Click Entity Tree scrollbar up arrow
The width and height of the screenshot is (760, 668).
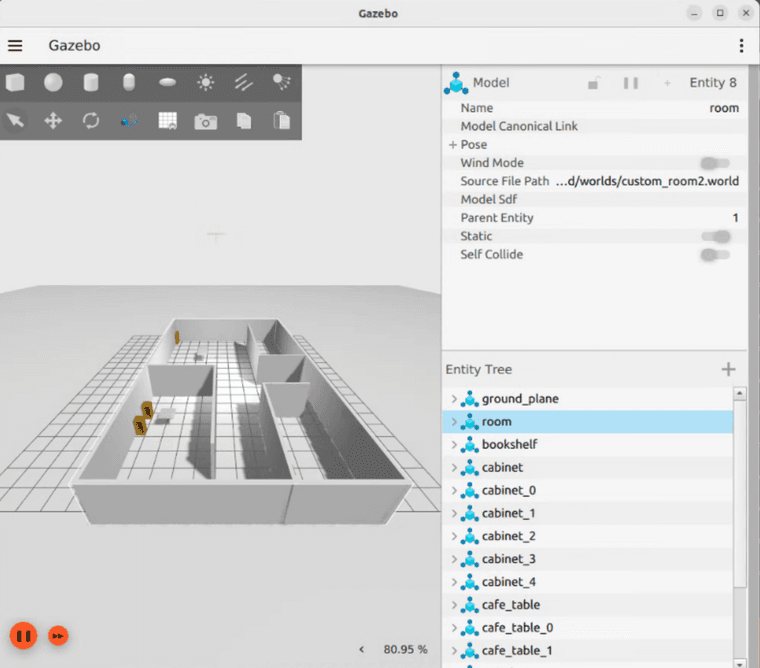740,393
